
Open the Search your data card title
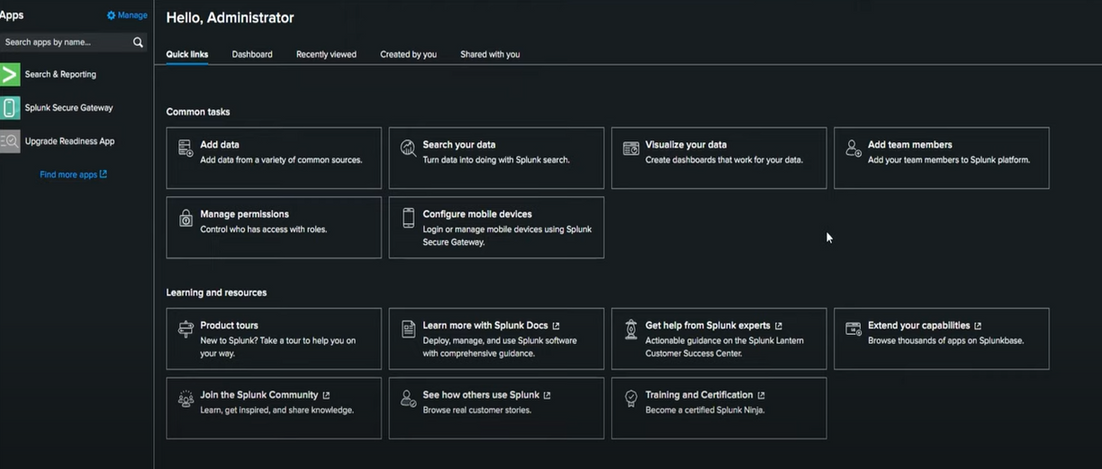coord(459,145)
